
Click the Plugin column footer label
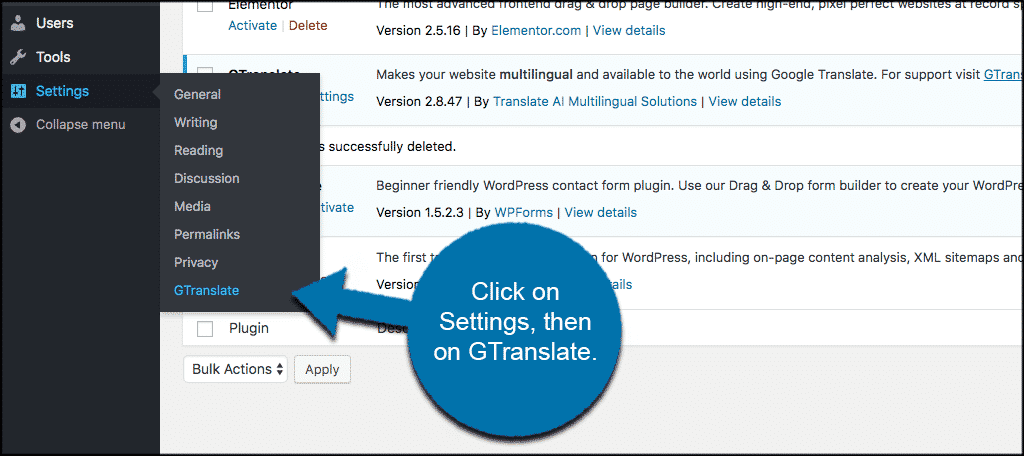click(249, 328)
